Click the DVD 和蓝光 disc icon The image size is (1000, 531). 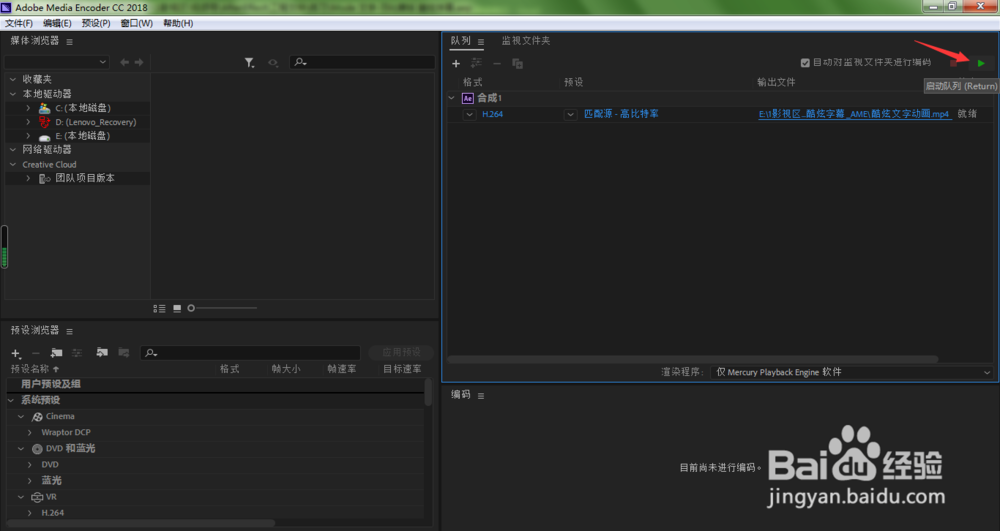[37, 449]
